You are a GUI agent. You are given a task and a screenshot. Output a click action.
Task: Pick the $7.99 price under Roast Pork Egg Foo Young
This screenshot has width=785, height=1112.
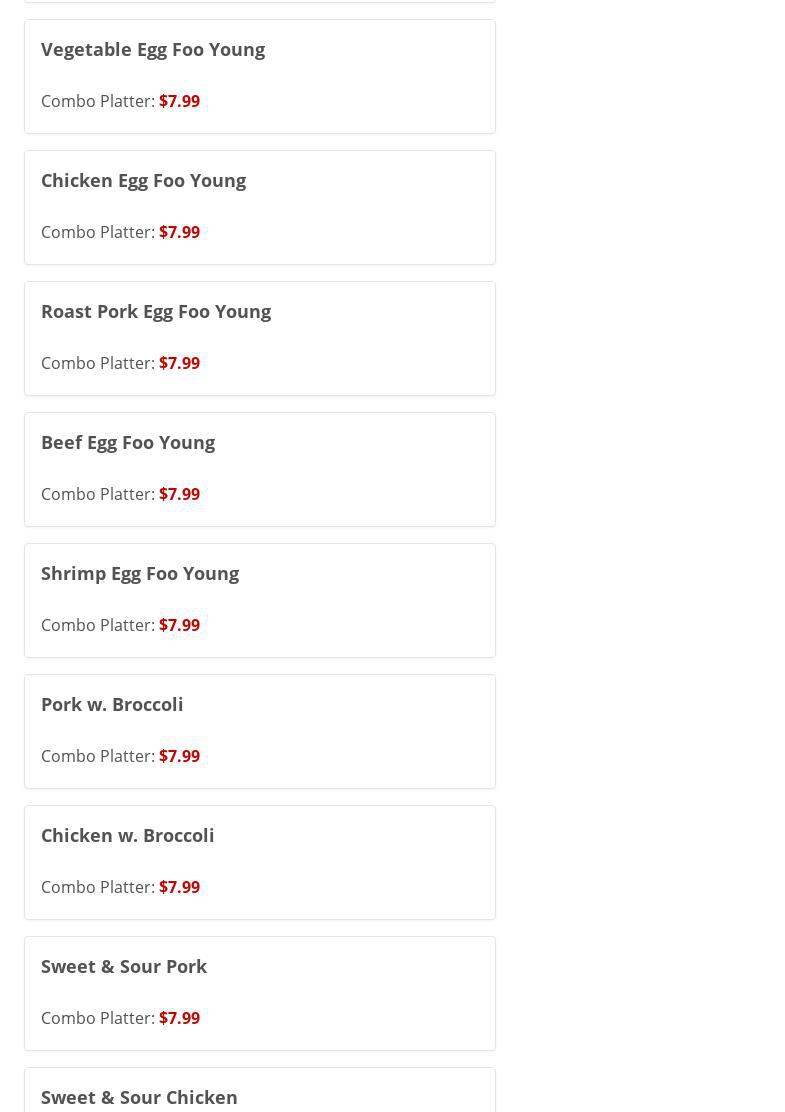click(x=180, y=363)
